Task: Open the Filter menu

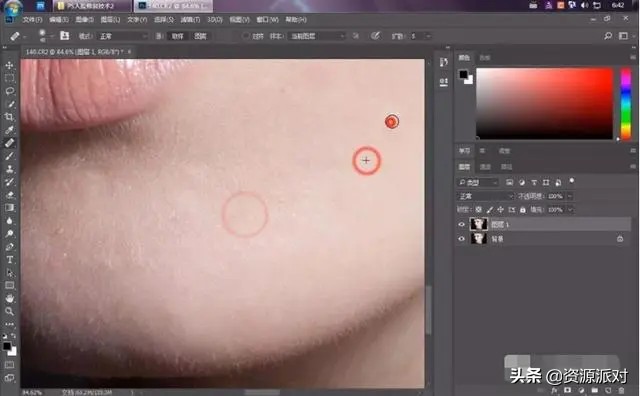Action: click(x=190, y=20)
